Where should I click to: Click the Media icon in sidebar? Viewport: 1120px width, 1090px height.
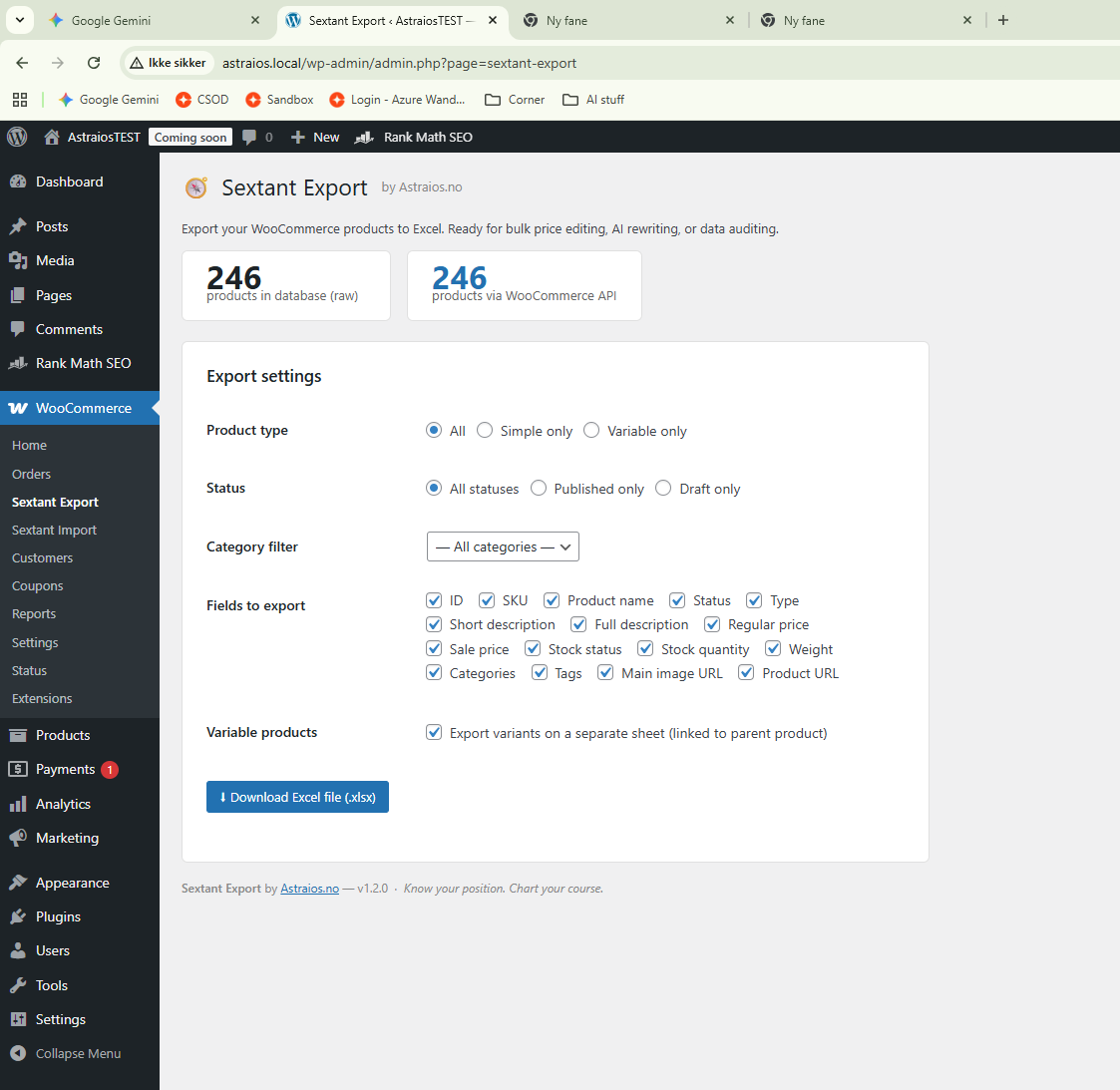tap(18, 260)
